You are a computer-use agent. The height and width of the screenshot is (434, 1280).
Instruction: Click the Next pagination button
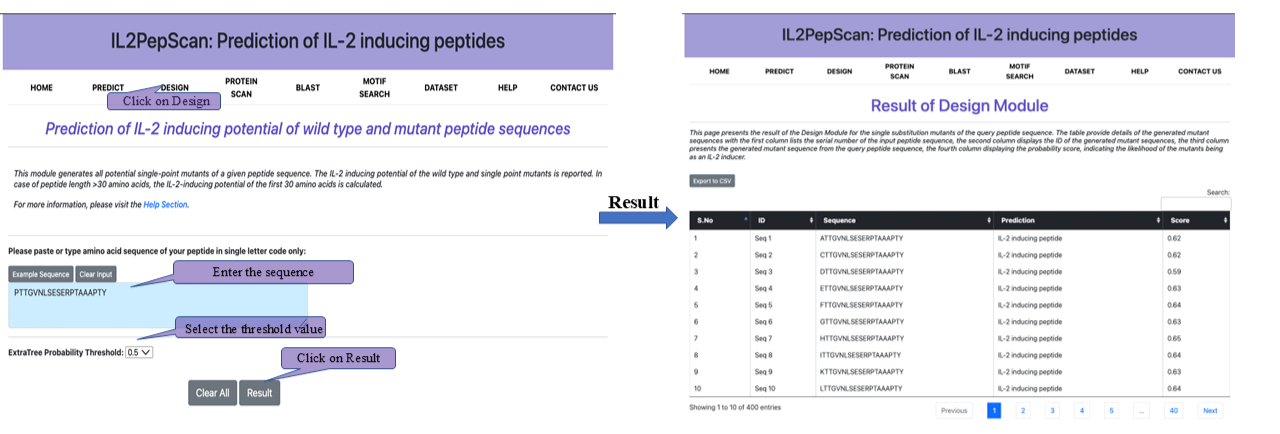(1210, 410)
